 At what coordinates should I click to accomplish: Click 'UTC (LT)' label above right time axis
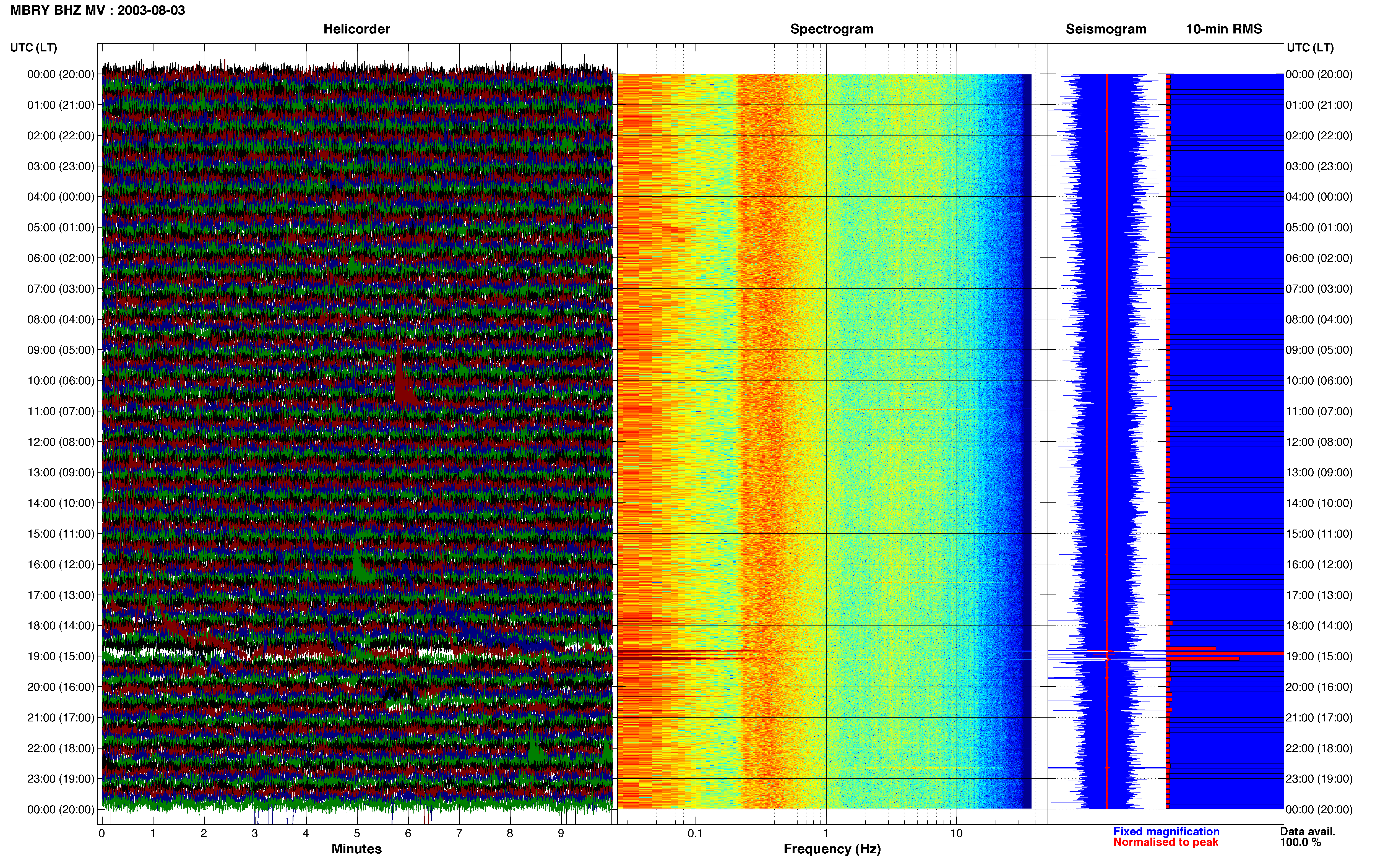pos(1310,48)
